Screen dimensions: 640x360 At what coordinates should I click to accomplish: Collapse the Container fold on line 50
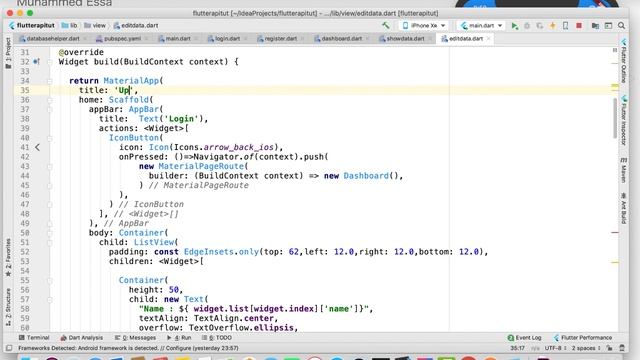coord(50,233)
